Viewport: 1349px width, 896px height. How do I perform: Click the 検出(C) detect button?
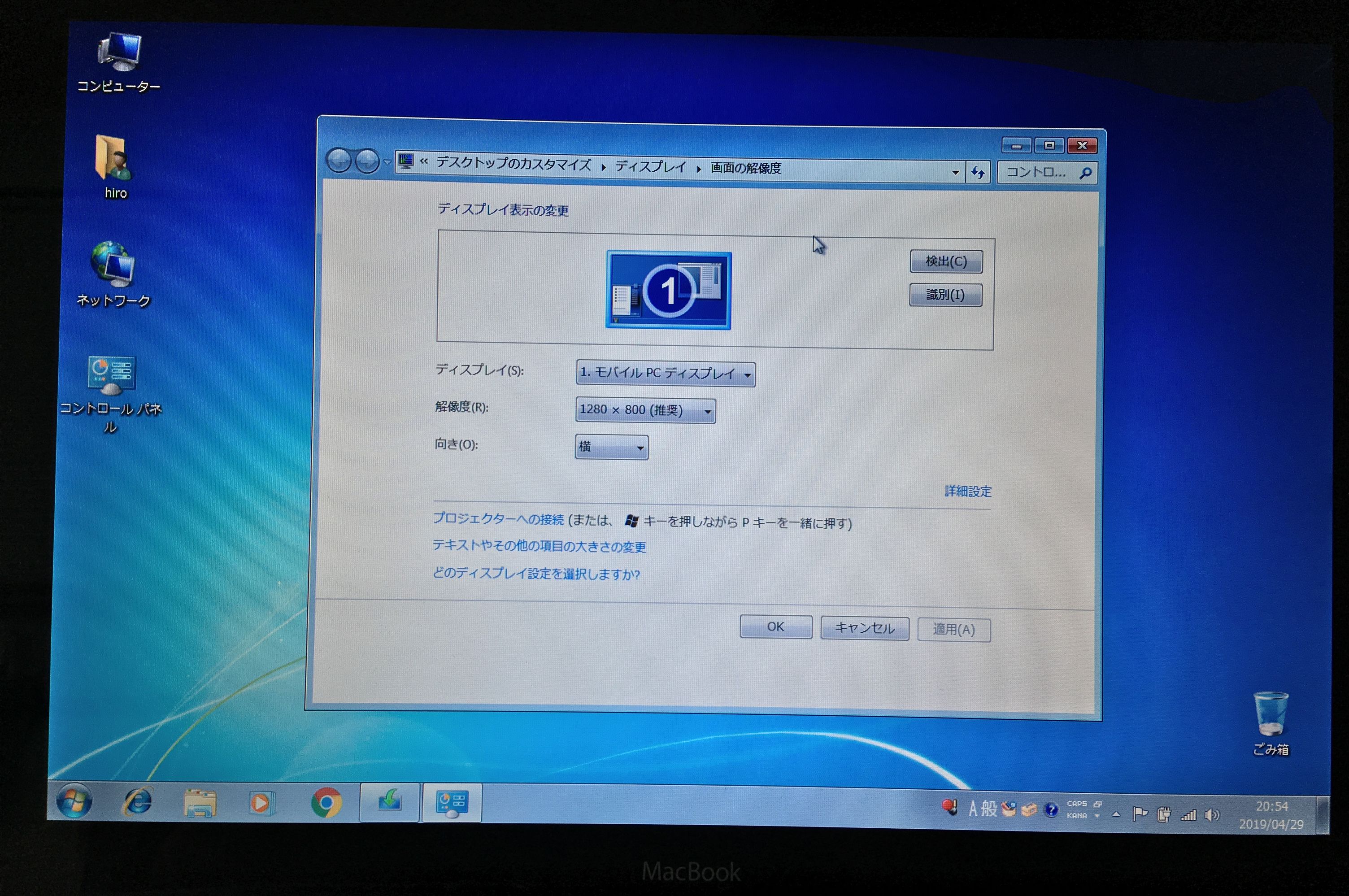point(946,261)
